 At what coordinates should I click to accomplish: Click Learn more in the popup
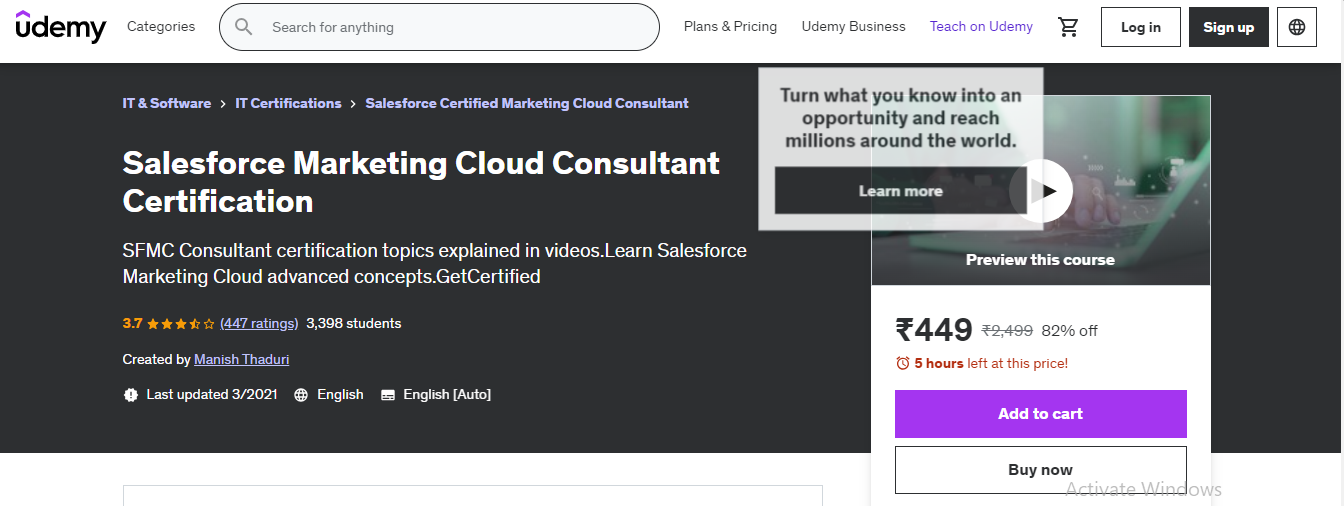900,191
